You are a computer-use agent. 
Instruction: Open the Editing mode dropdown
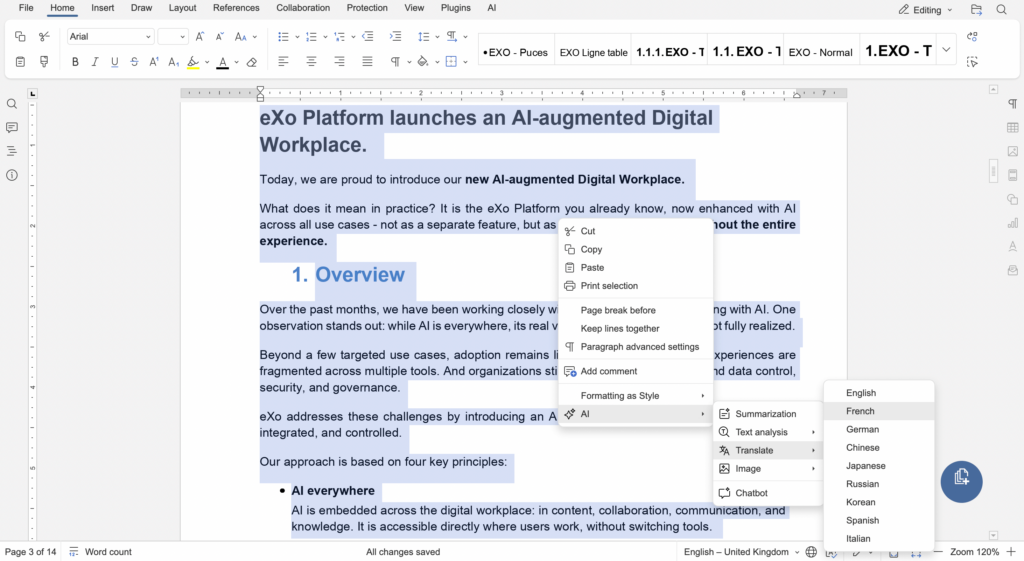click(925, 10)
